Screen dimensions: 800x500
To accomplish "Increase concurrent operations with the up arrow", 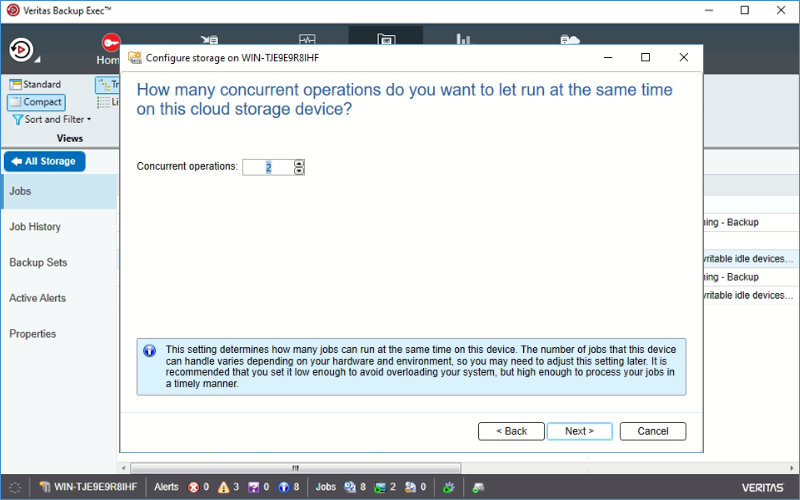I will tap(299, 163).
